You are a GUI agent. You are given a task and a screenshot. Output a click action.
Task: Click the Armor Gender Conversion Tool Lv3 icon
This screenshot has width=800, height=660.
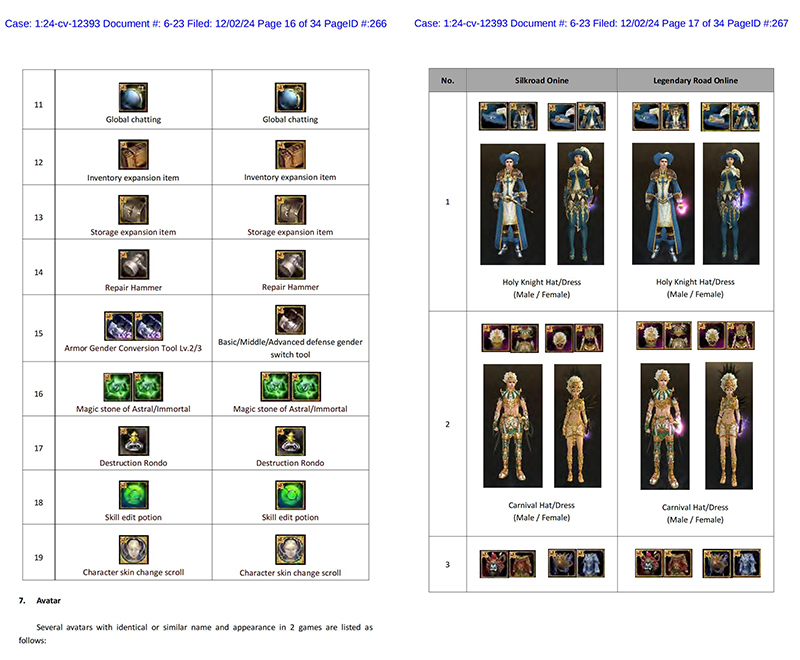click(148, 326)
